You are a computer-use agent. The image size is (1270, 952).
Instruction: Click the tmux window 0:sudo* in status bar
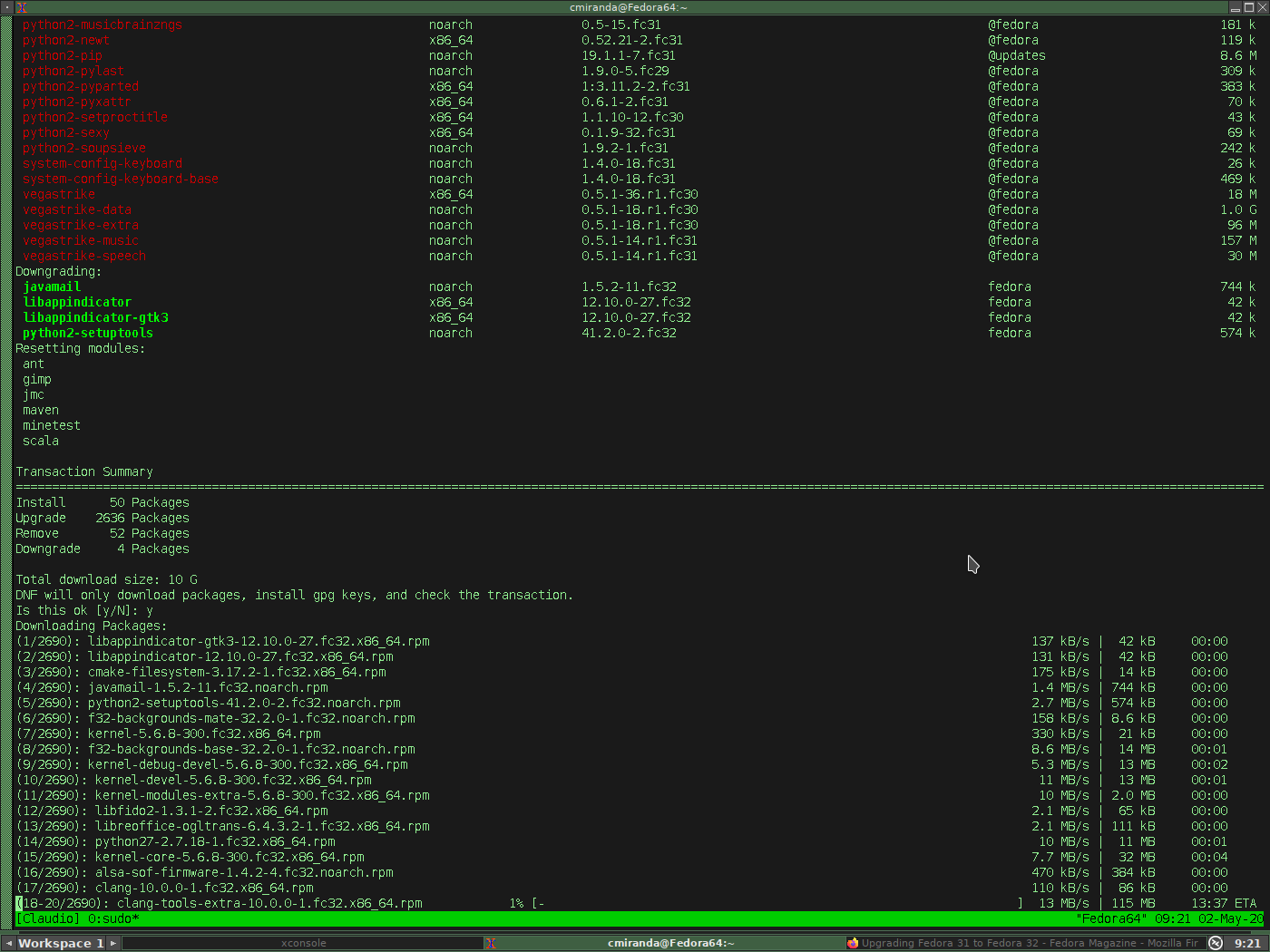pos(112,918)
